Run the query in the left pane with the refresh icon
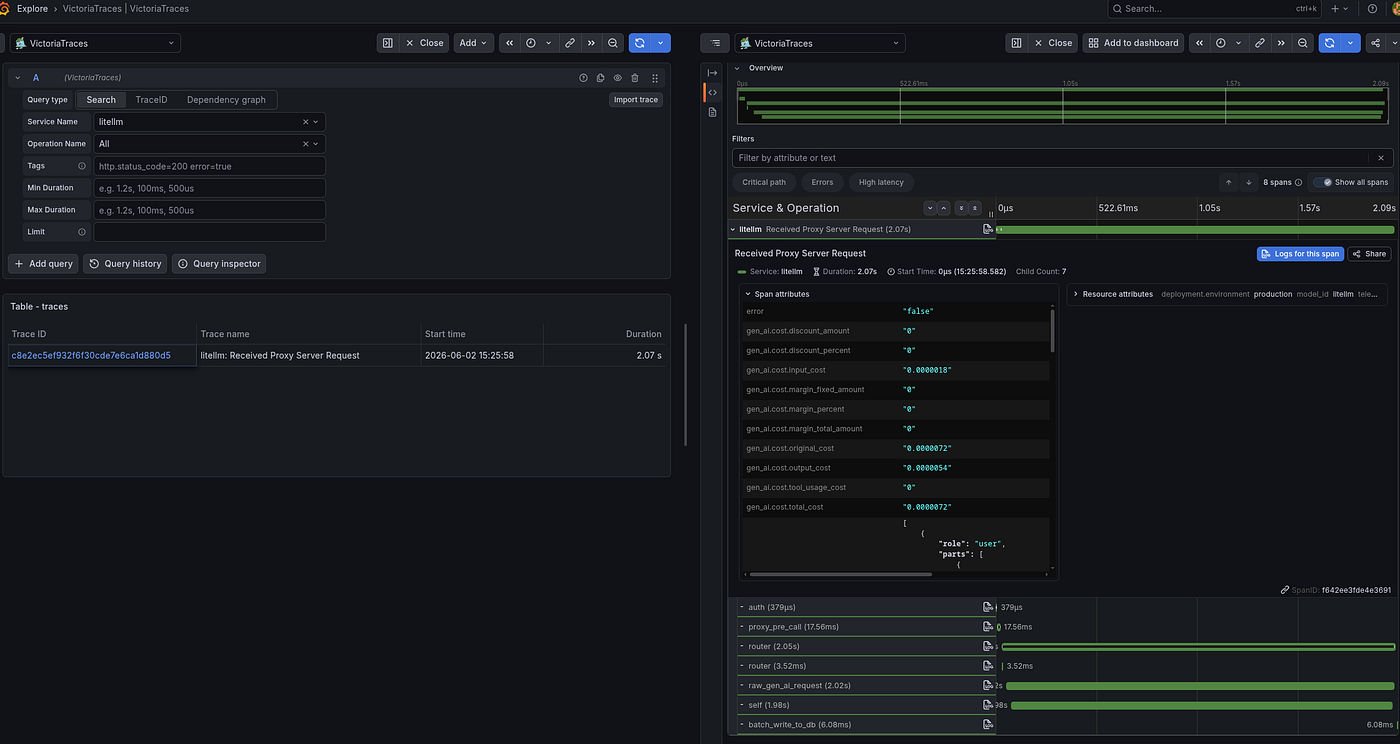Viewport: 1400px width, 744px height. point(640,43)
